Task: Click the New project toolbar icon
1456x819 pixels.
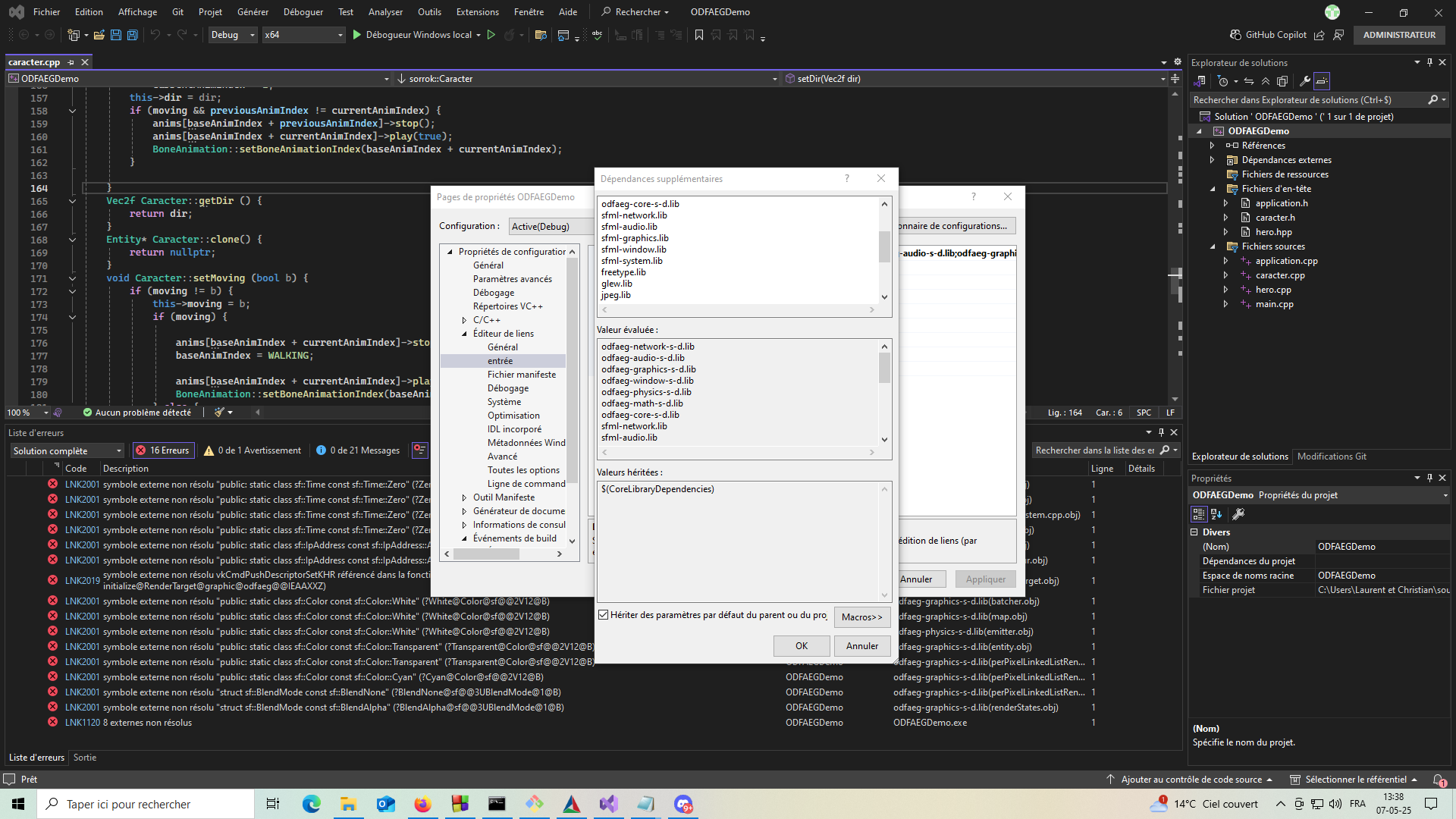Action: [x=74, y=35]
